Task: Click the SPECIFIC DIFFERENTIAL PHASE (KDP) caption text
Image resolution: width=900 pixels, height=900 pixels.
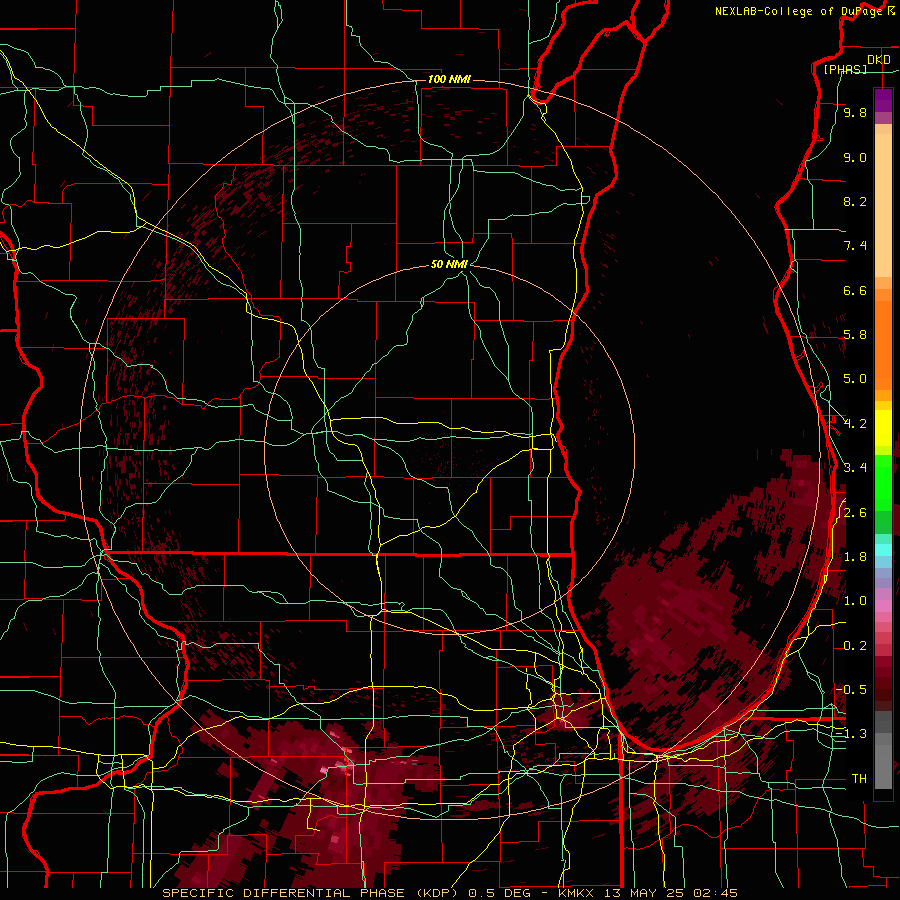Action: (311, 893)
